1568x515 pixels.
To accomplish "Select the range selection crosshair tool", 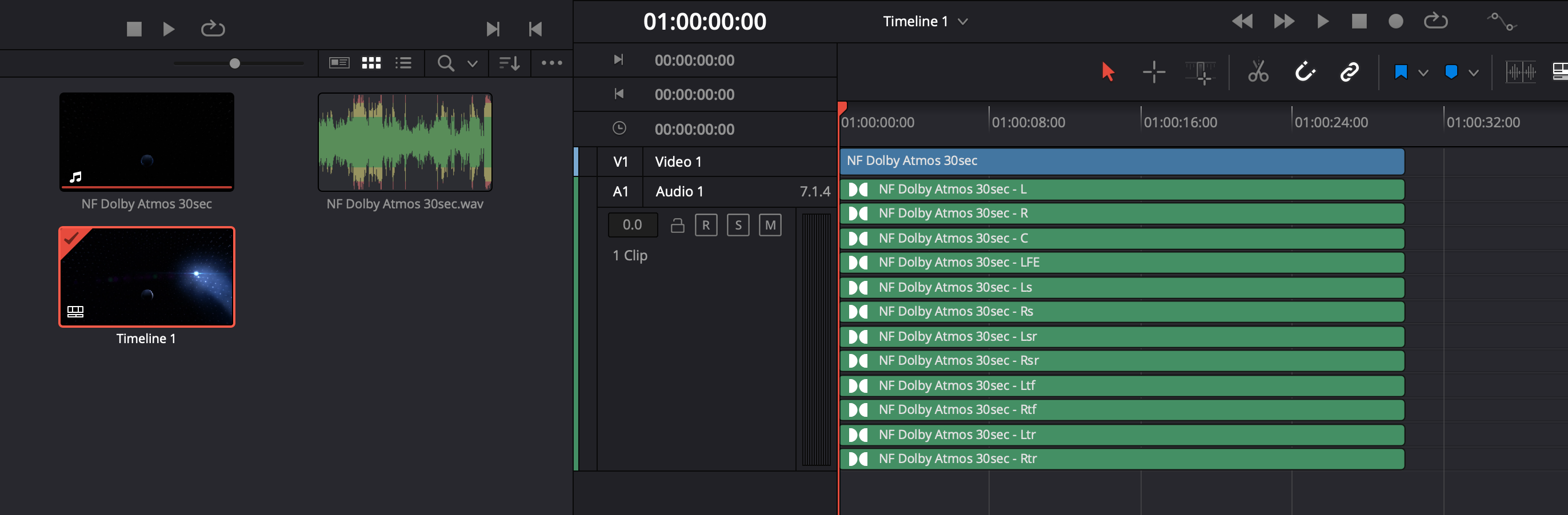I will [x=1154, y=72].
